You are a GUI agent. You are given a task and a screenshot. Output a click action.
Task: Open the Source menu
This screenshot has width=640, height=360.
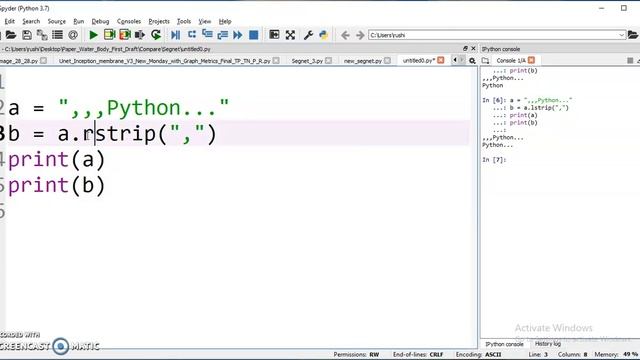57,21
